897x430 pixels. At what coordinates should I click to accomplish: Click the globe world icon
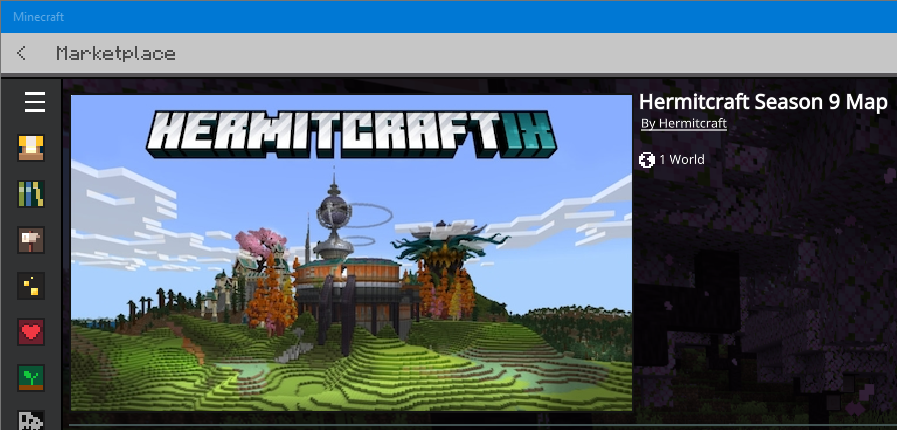click(x=646, y=160)
